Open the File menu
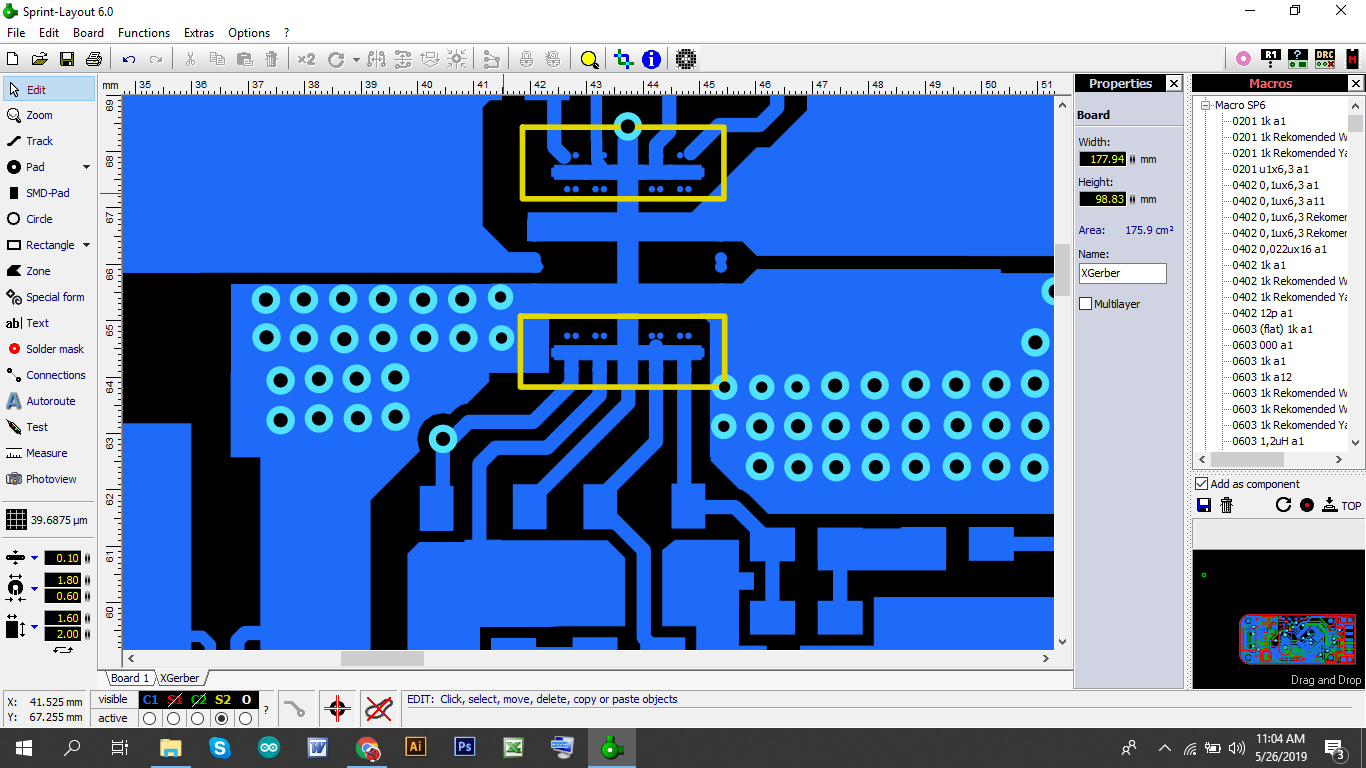Image resolution: width=1366 pixels, height=768 pixels. pos(16,33)
